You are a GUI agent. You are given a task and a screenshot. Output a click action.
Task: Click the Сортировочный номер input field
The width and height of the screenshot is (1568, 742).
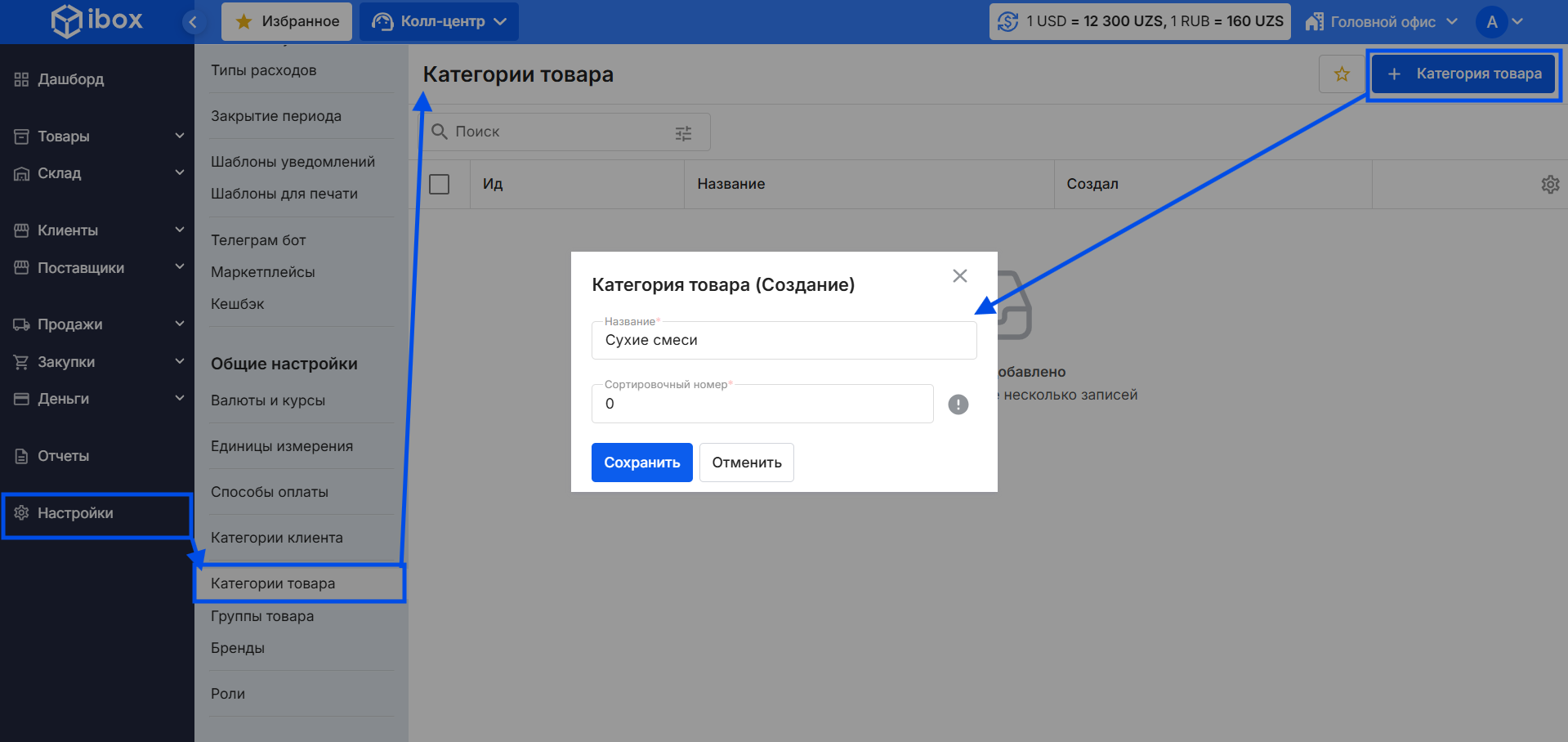762,405
